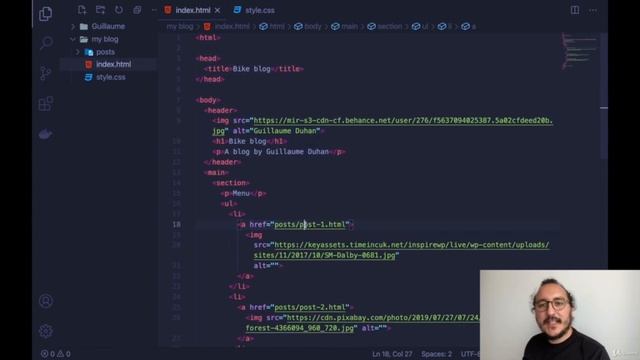The image size is (640, 360).
Task: Click the errors and warnings status indicator
Action: point(56,354)
